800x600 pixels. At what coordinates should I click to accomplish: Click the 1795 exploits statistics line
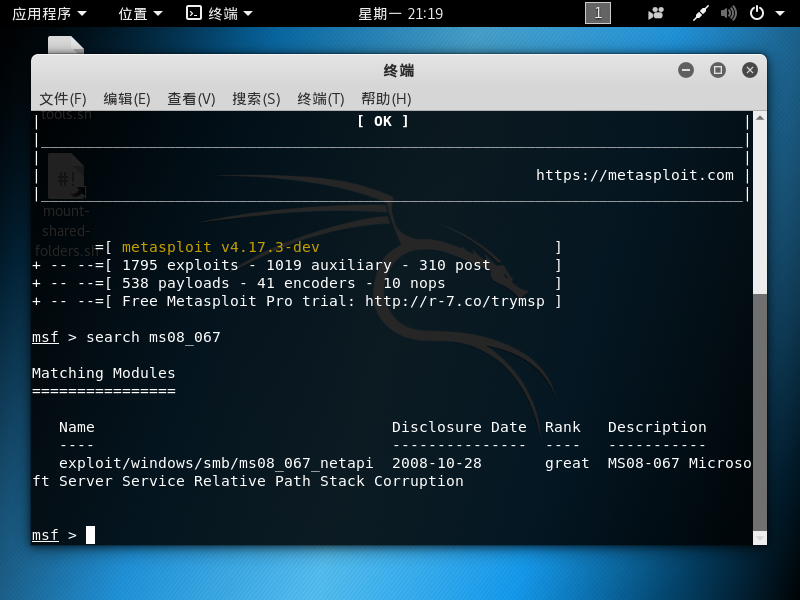click(x=297, y=265)
